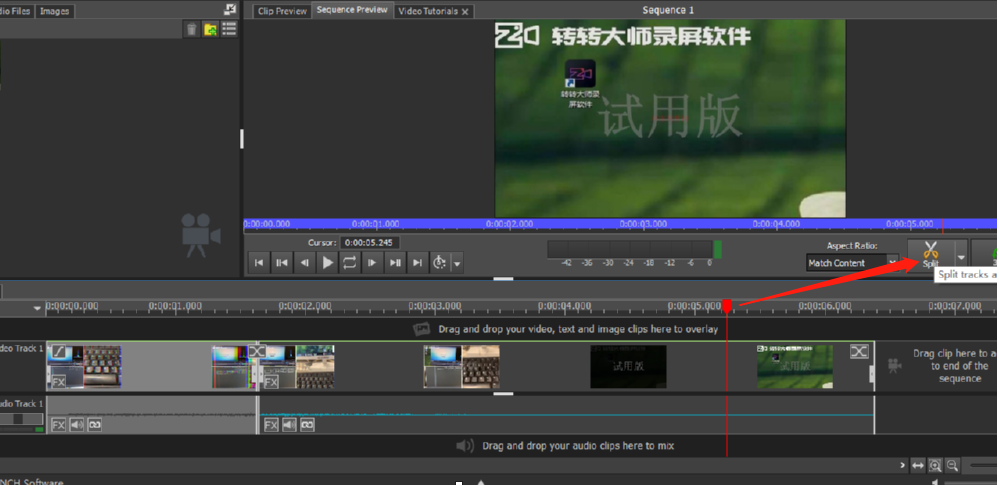Switch to Clip Preview tab
The image size is (999, 485).
point(282,11)
